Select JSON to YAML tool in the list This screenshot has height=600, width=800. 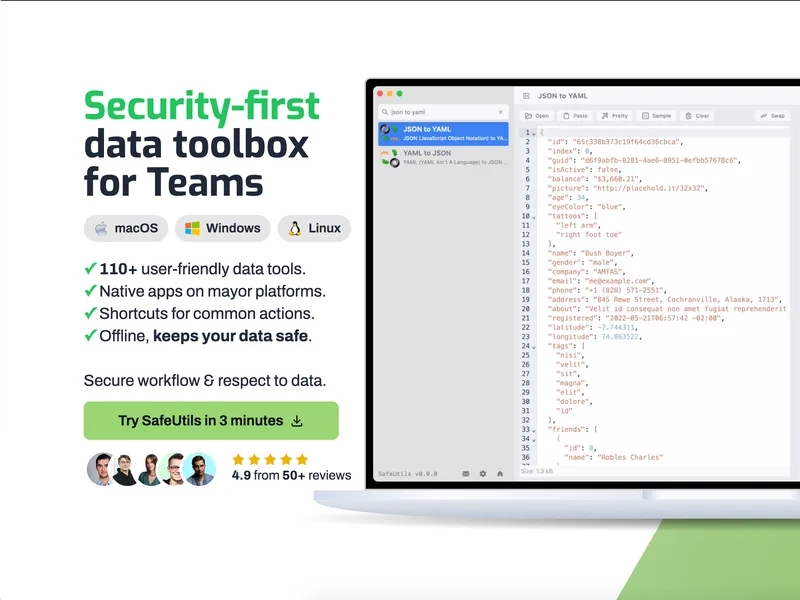tap(443, 134)
